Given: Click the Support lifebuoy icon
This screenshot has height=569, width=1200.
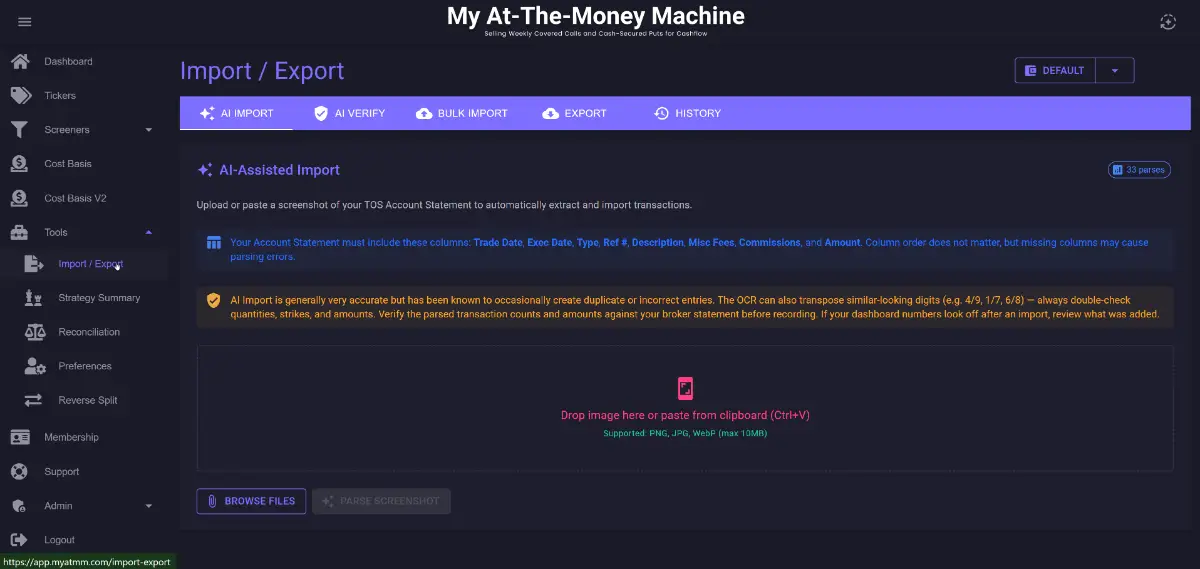Looking at the screenshot, I should click(x=20, y=472).
